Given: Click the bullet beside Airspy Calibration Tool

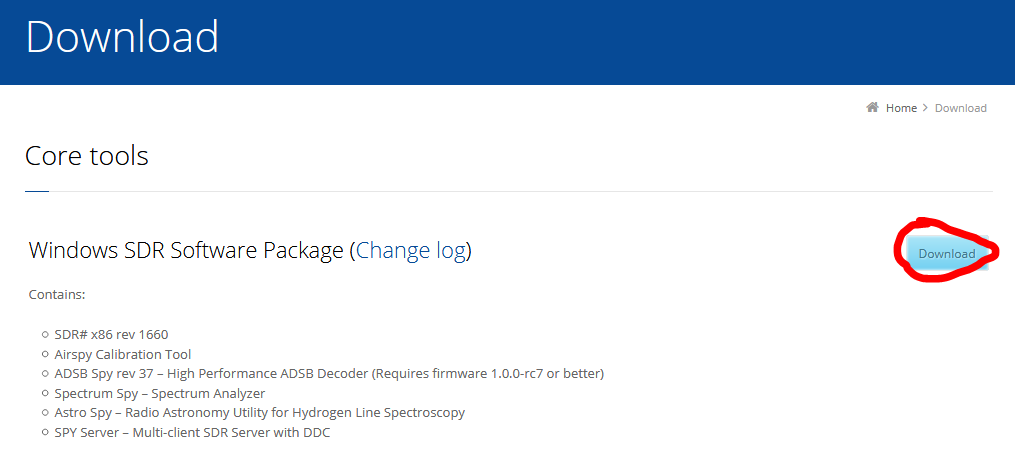Looking at the screenshot, I should pos(45,354).
